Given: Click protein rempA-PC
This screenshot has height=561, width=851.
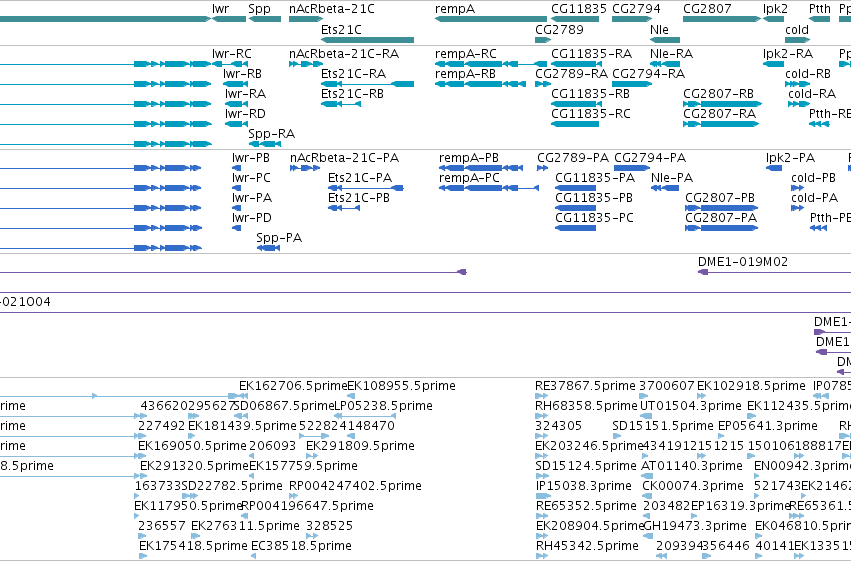Looking at the screenshot, I should (469, 177).
